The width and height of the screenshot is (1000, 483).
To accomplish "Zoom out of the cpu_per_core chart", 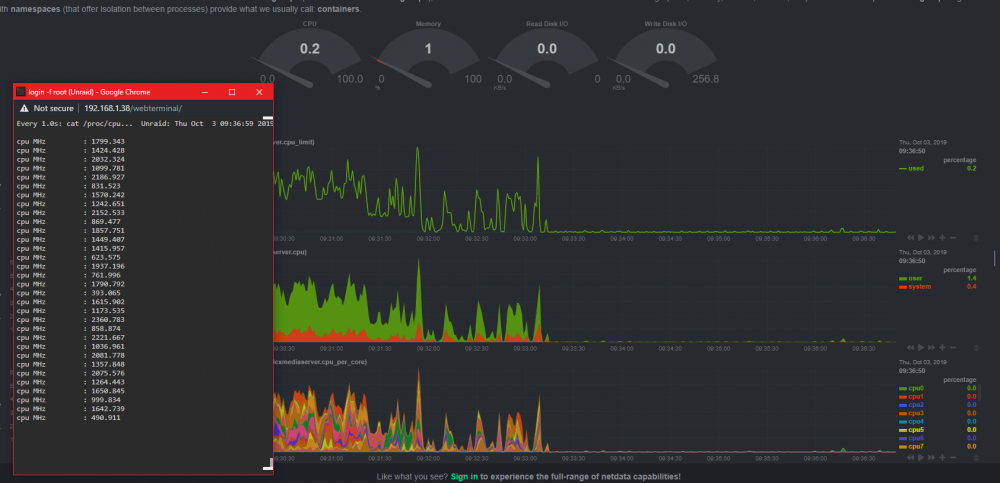I will [953, 457].
